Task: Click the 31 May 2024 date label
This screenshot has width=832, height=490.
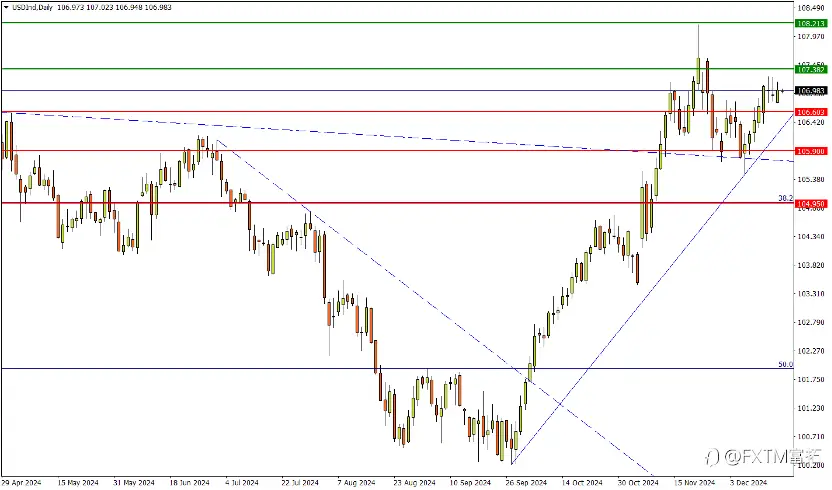Action: [134, 483]
